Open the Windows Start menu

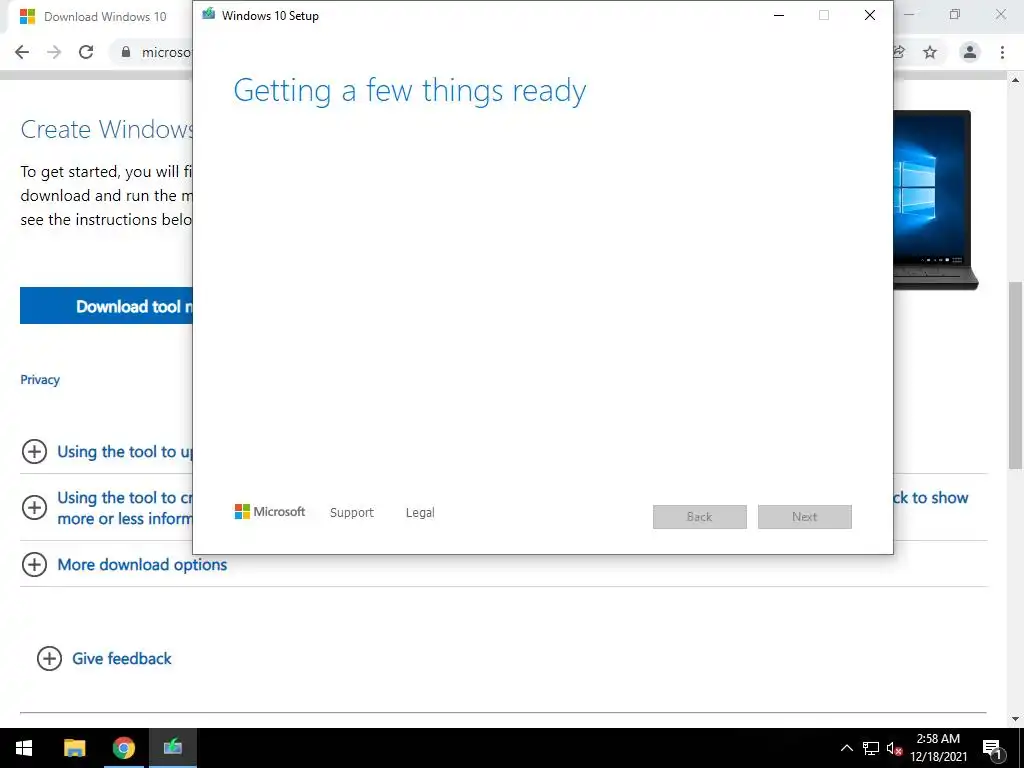(x=24, y=748)
